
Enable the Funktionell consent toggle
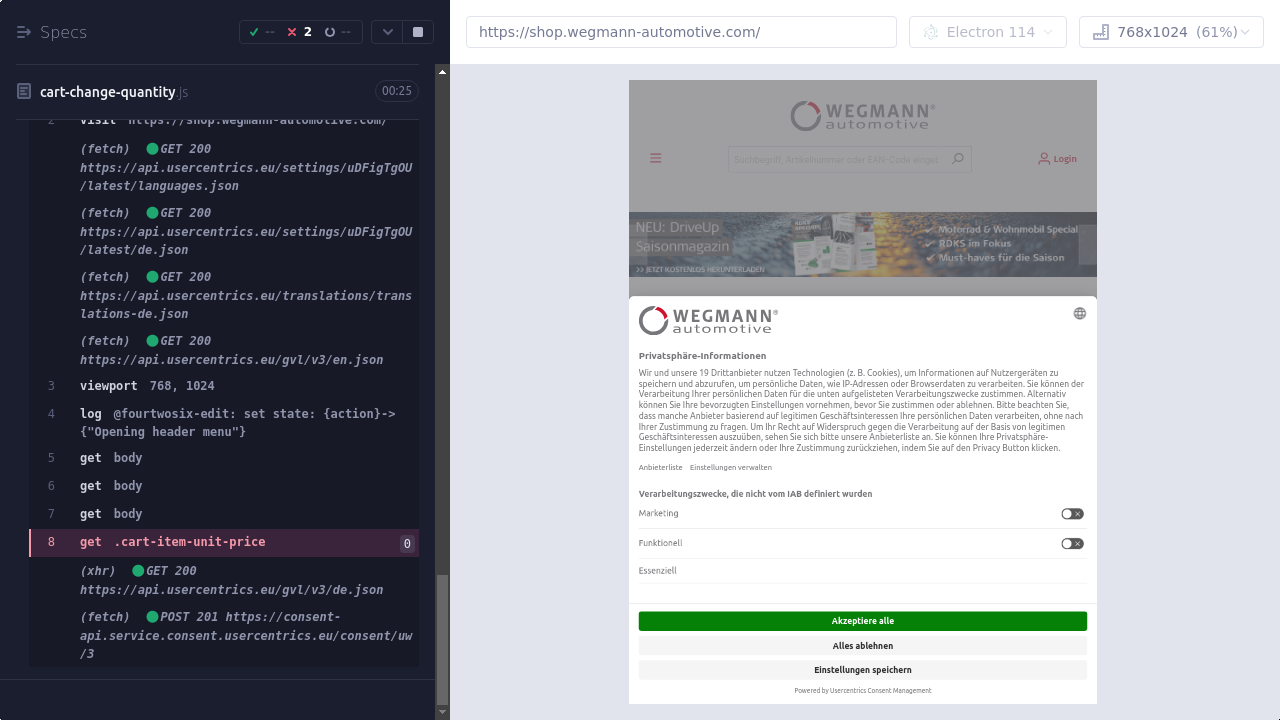pyautogui.click(x=1072, y=544)
